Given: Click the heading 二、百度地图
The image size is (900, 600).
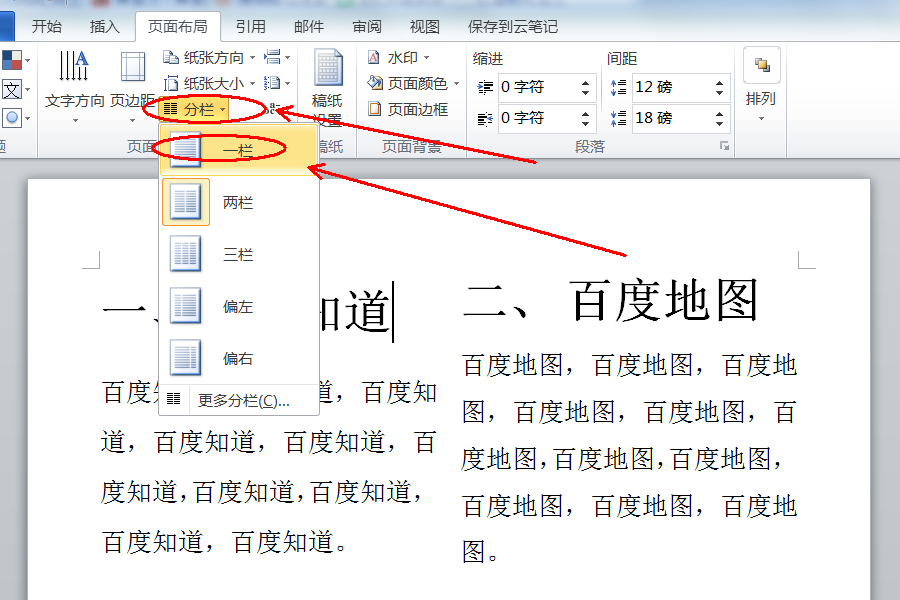Looking at the screenshot, I should 610,300.
